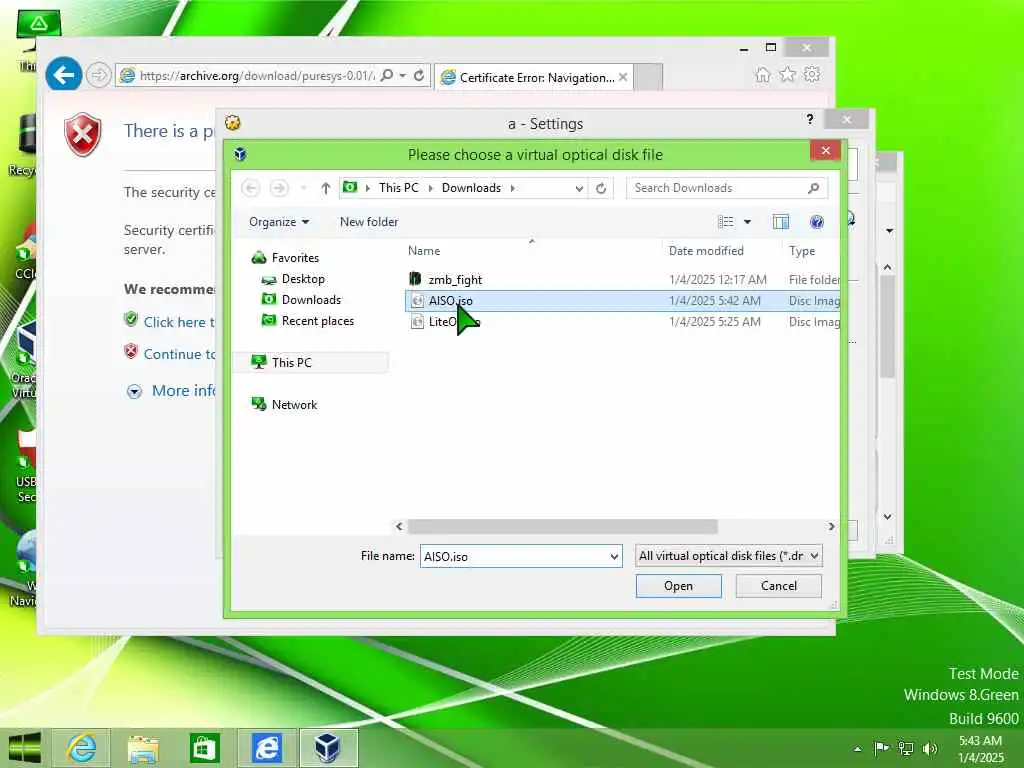Open recent locations dropdown in file dialog
Screen dimensions: 1024x768
tap(303, 188)
